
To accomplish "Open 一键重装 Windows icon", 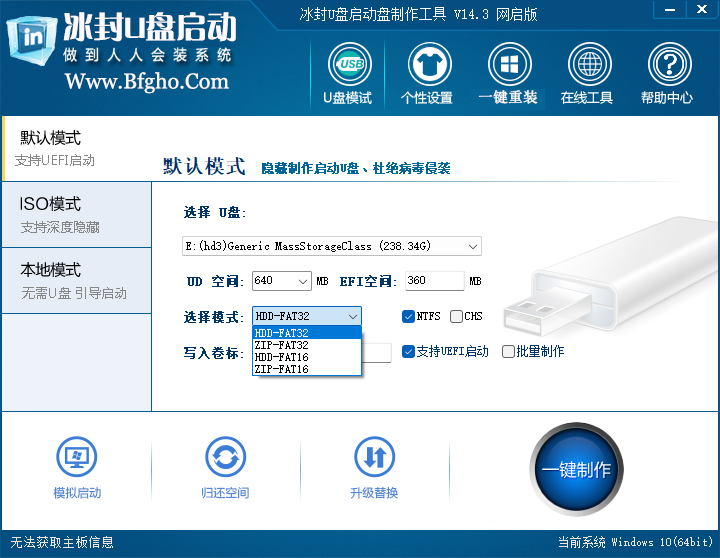I will [x=510, y=64].
